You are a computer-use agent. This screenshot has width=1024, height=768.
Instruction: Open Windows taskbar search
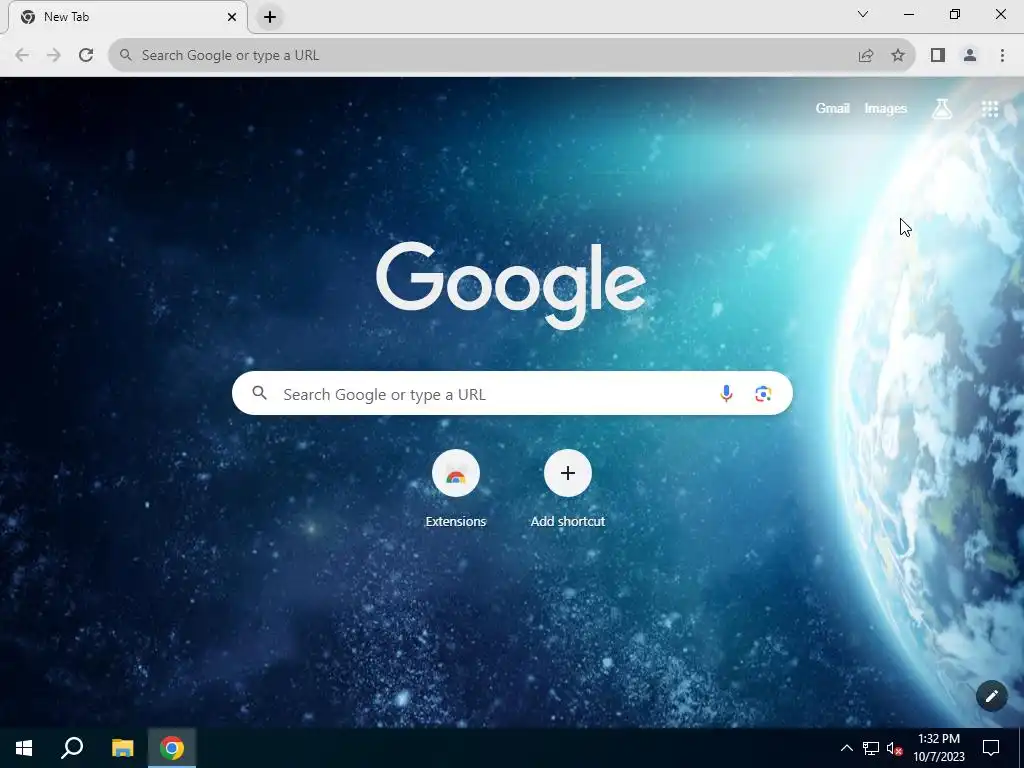point(72,748)
